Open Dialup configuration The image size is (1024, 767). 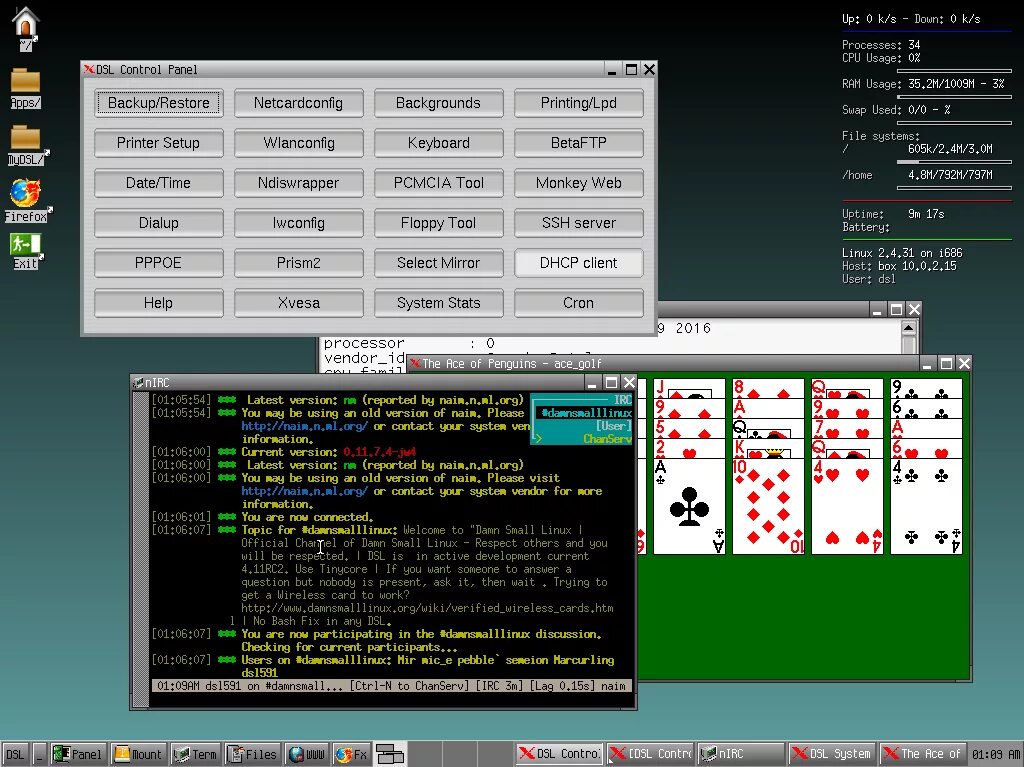coord(159,223)
